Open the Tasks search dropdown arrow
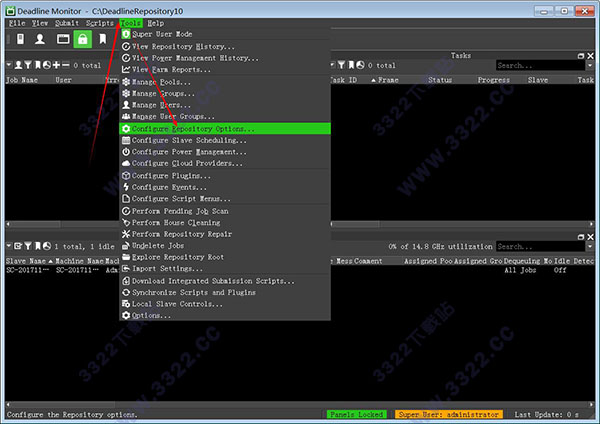 [590, 65]
